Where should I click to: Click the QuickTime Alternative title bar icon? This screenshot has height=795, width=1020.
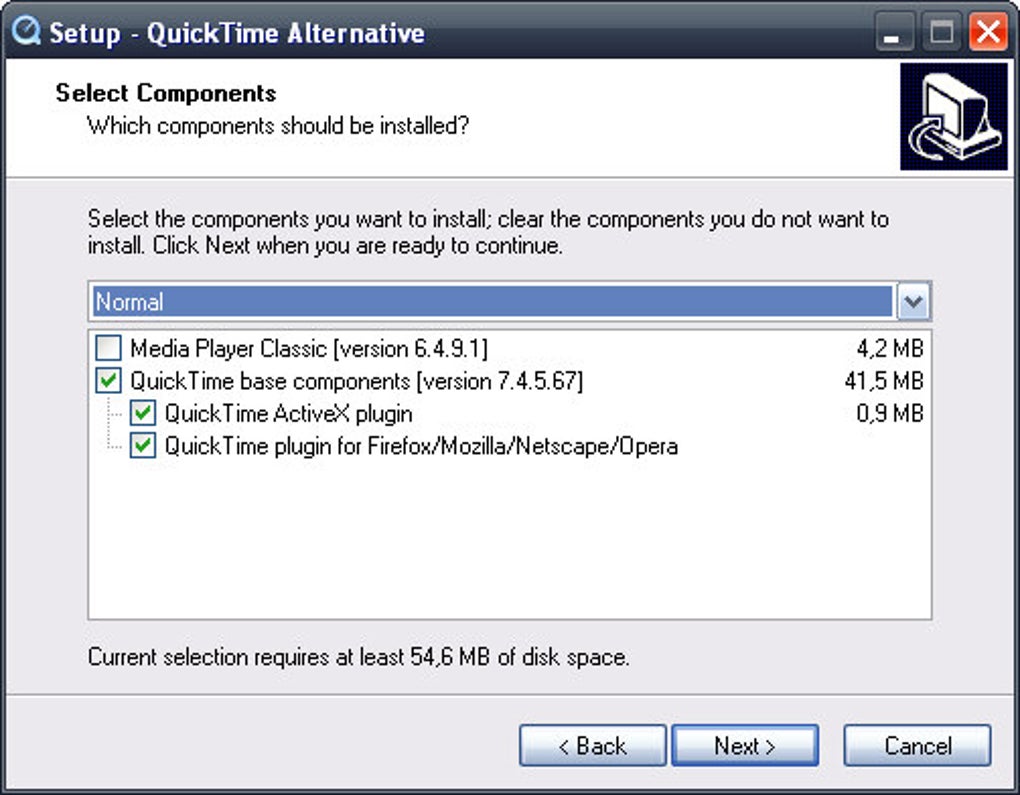pos(25,32)
